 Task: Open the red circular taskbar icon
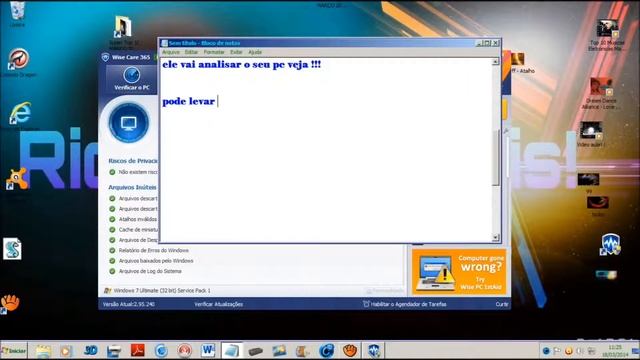pos(184,351)
